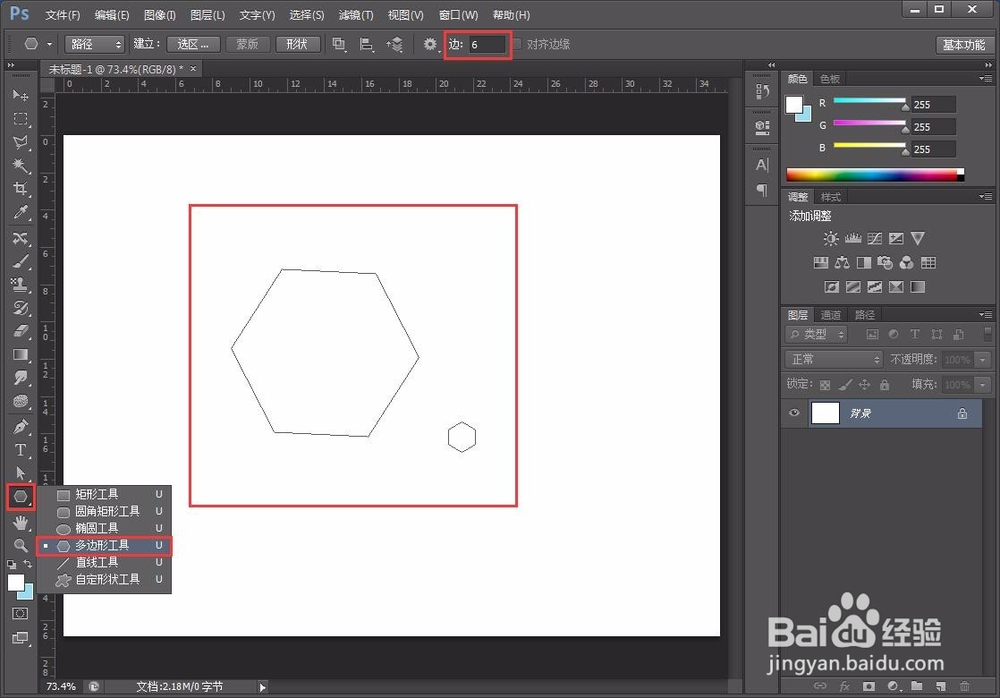The image size is (1000, 698).
Task: Swap foreground and background colors
Action: click(28, 564)
